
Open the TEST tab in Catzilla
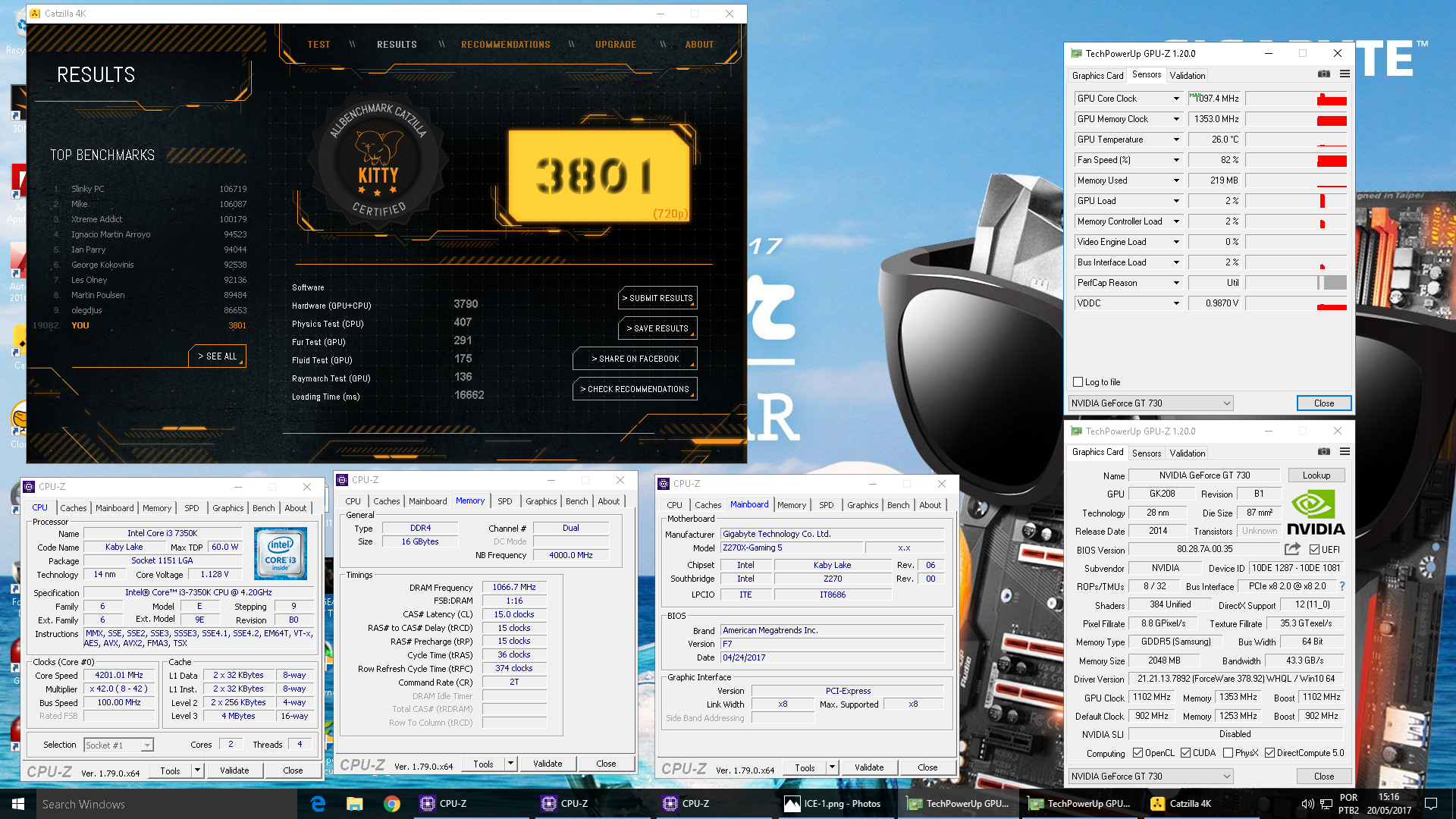point(318,45)
